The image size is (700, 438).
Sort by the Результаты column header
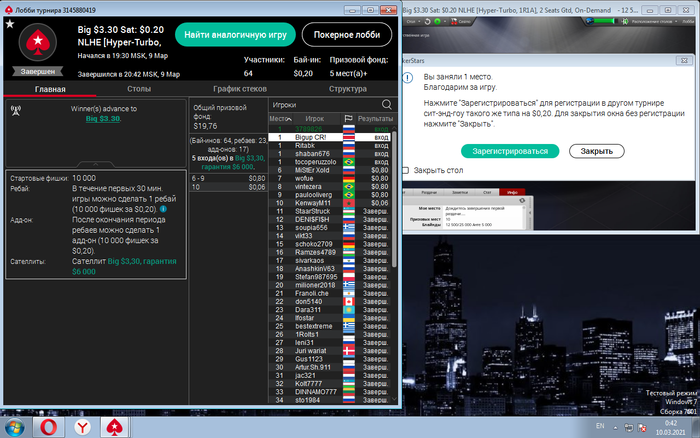pyautogui.click(x=375, y=118)
